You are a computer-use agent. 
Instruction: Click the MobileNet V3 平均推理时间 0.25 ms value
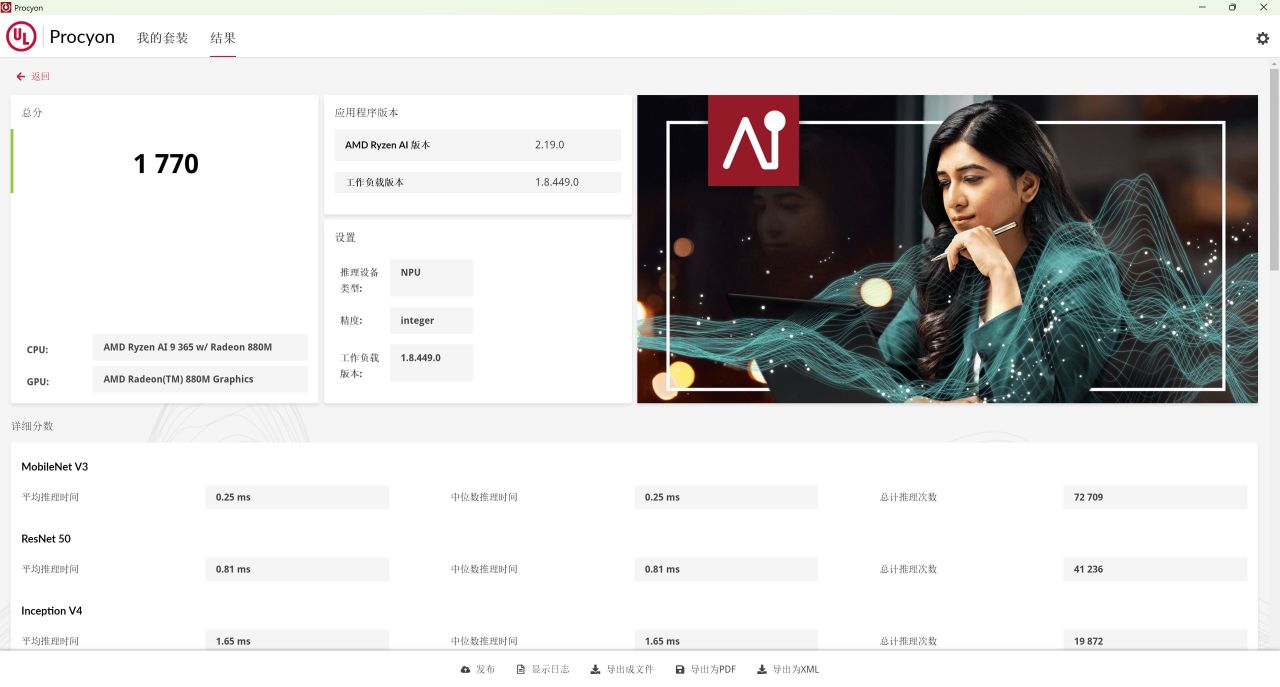click(297, 497)
